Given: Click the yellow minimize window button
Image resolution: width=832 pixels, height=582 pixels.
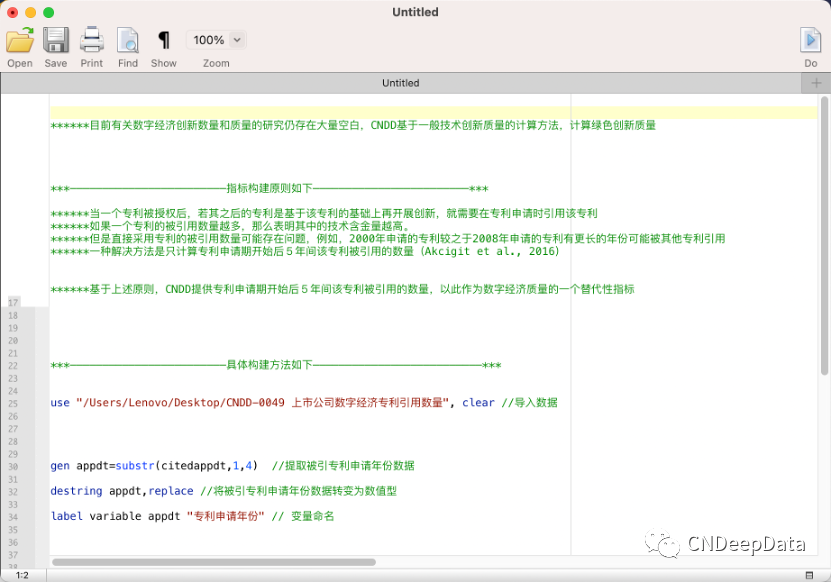Looking at the screenshot, I should (31, 12).
